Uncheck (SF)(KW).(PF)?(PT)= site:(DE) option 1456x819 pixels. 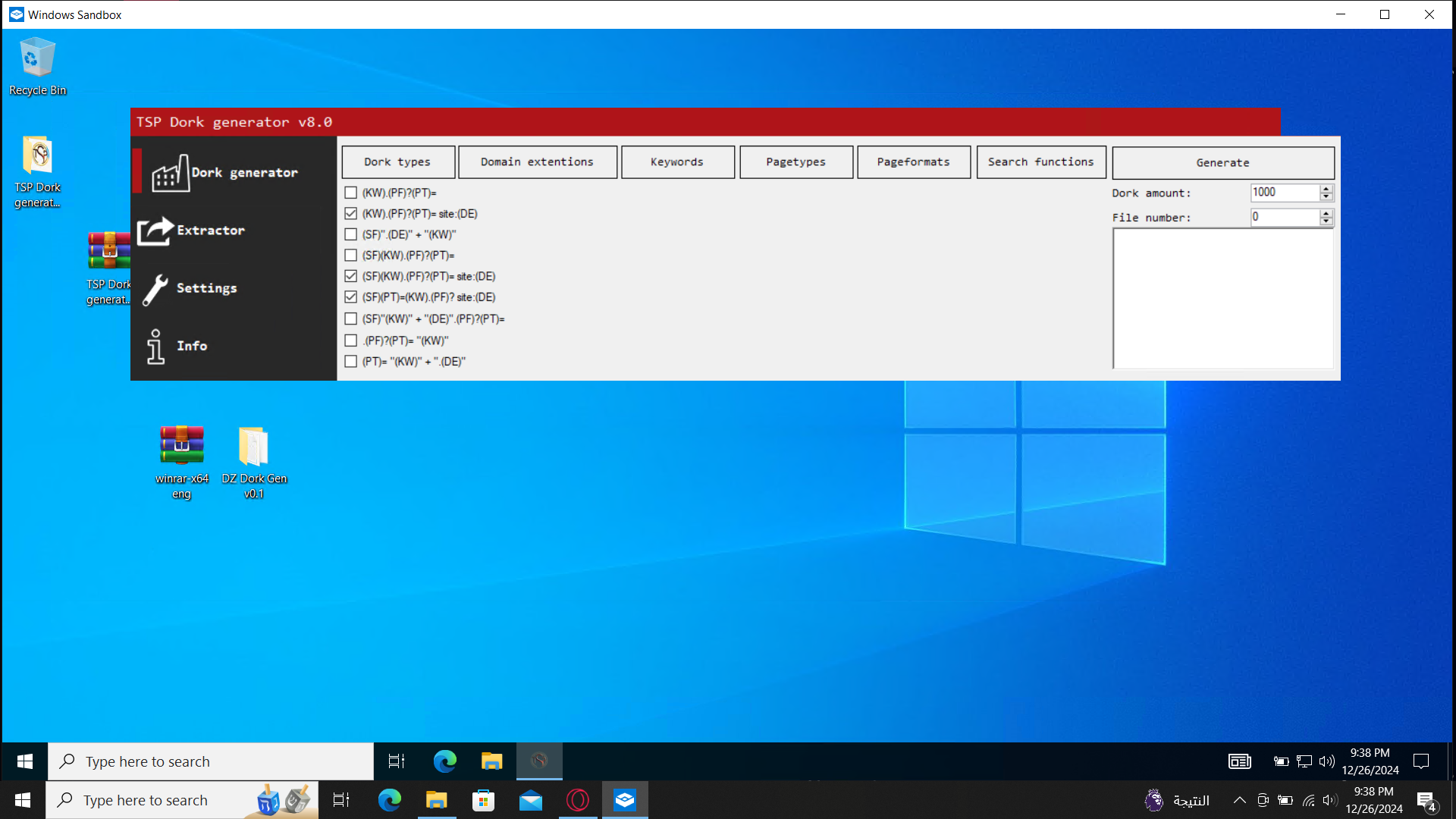(350, 276)
